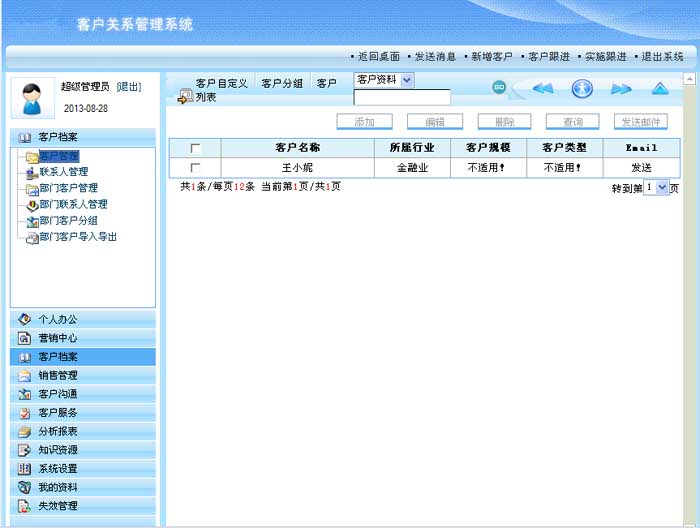Image resolution: width=700 pixels, height=528 pixels.
Task: Select 新增客户 in top menu
Action: tap(491, 57)
